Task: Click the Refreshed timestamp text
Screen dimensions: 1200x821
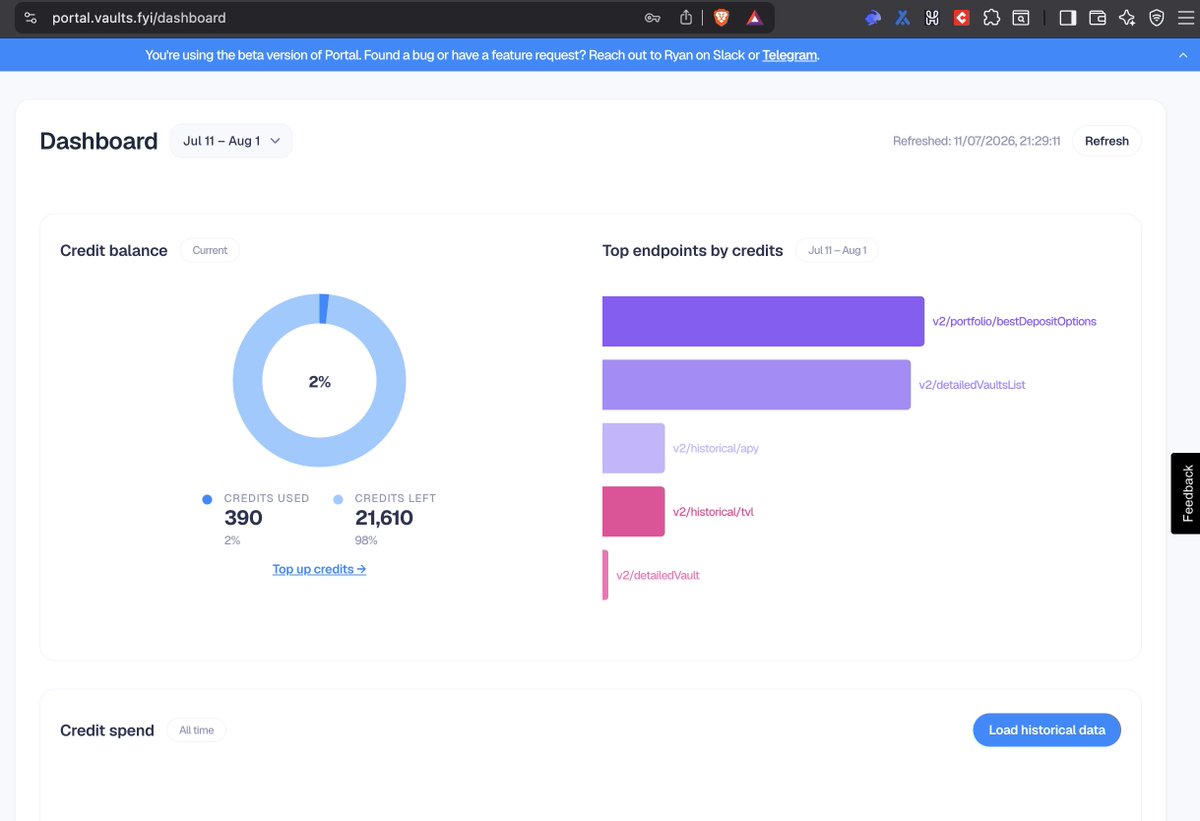Action: [x=977, y=141]
